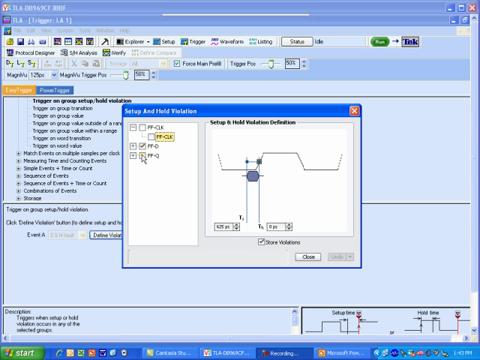Expand the FF-D group

coord(133,146)
